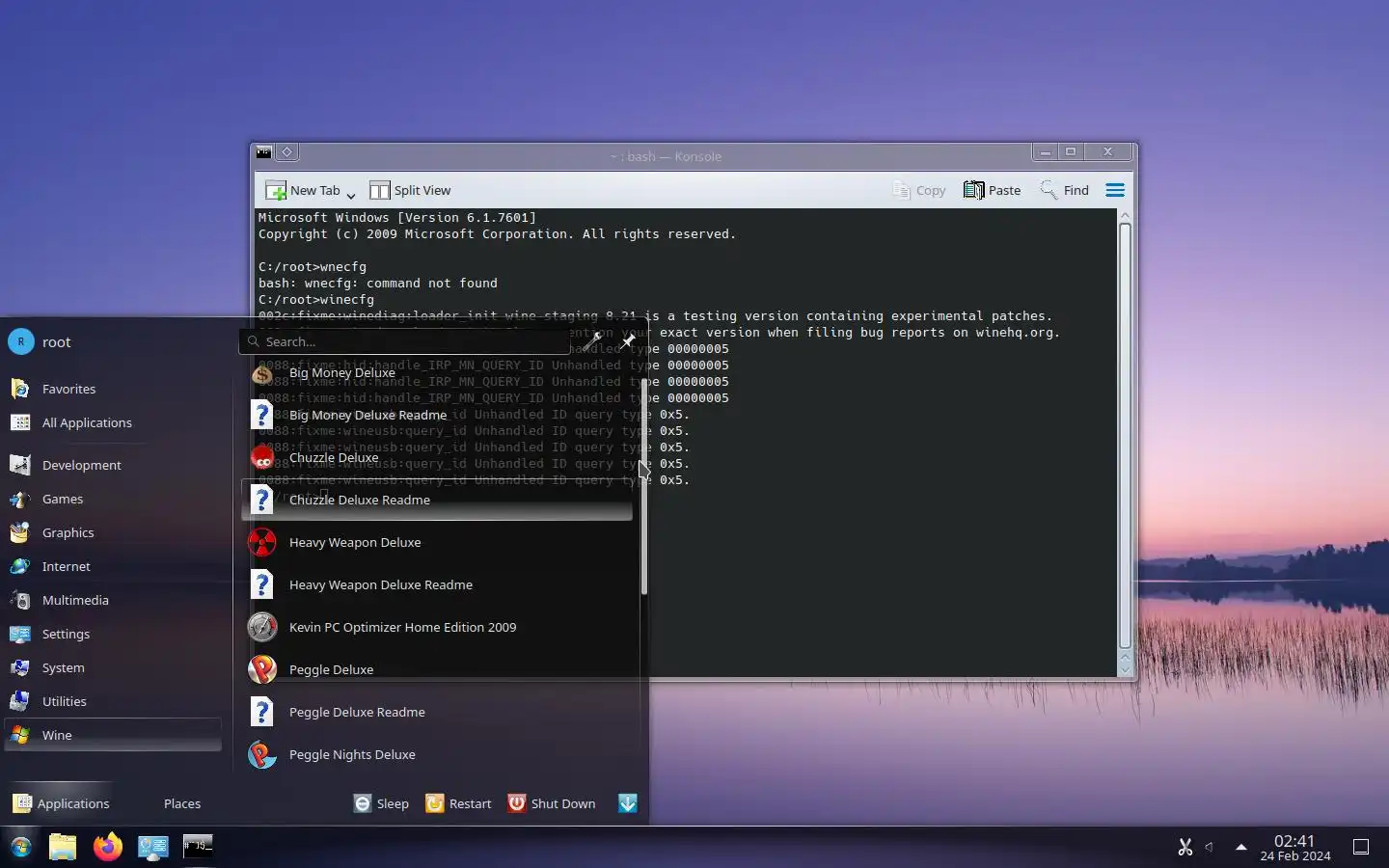Paste into the Konsole terminal
The height and width of the screenshot is (868, 1389).
point(992,190)
